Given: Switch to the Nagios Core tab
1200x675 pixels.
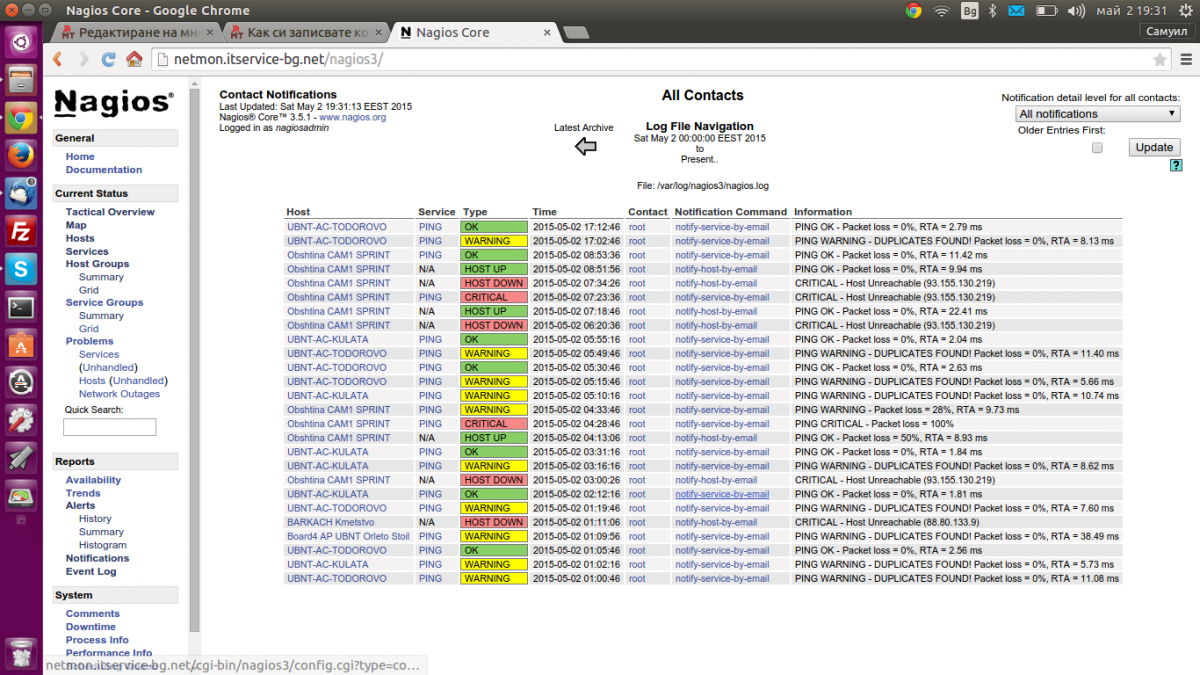Looking at the screenshot, I should coord(470,32).
